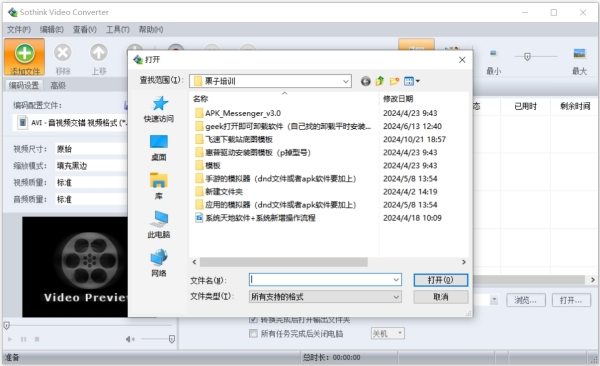Open the 编辑 menu
This screenshot has height=366, width=600.
52,29
